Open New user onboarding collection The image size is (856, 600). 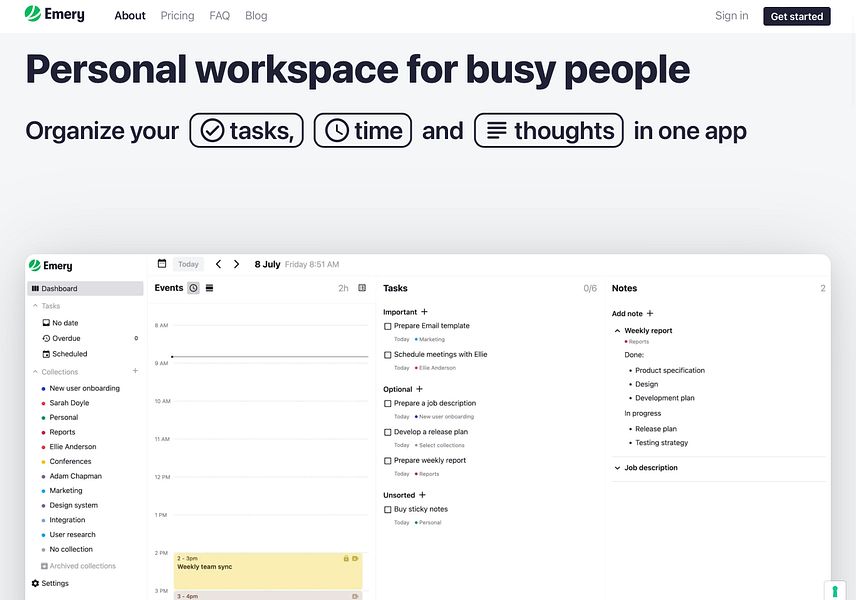[84, 388]
